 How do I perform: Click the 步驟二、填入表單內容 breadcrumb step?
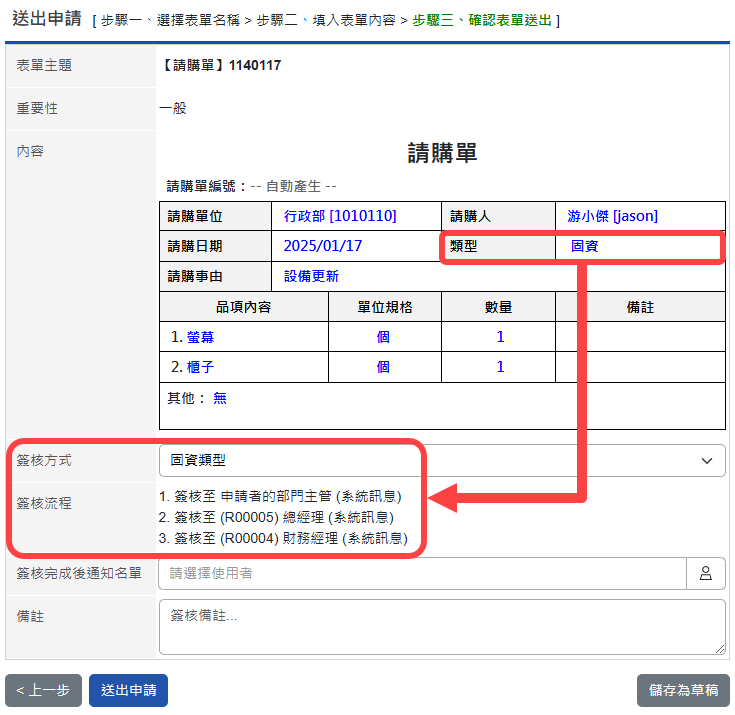(326, 20)
